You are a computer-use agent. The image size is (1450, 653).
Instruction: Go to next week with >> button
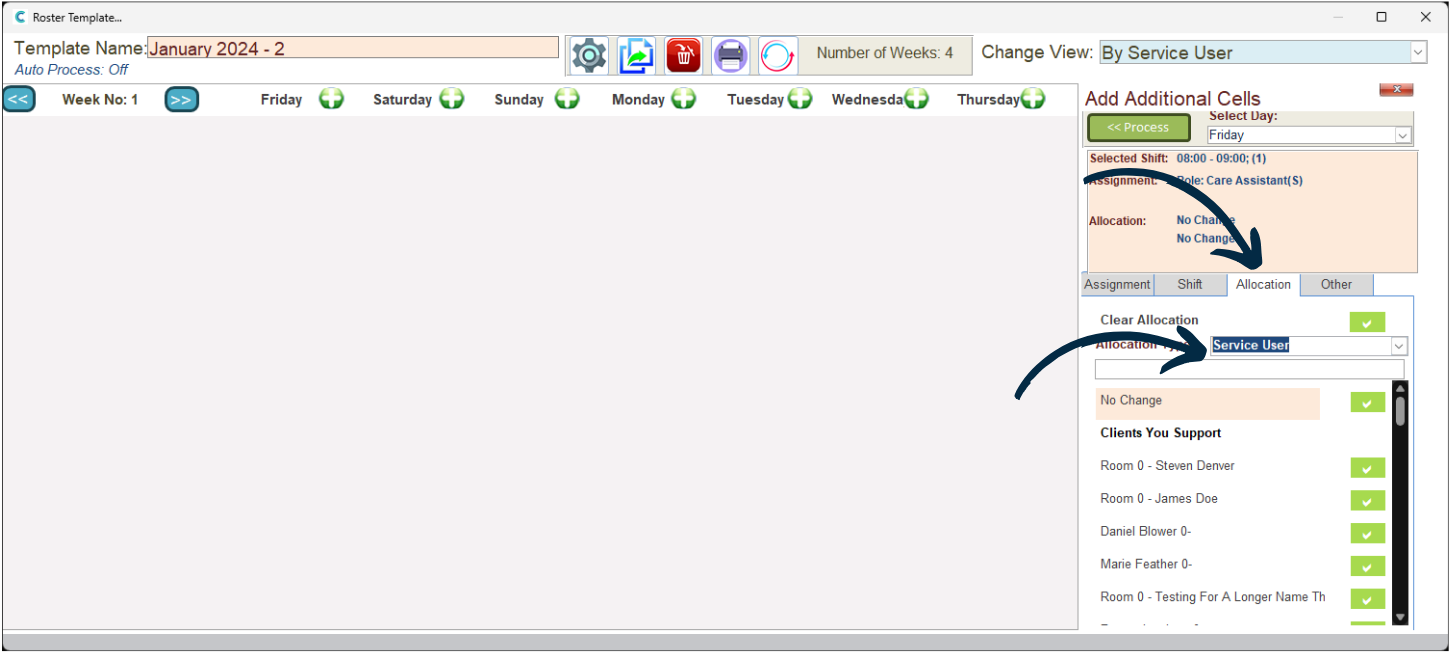coord(181,99)
